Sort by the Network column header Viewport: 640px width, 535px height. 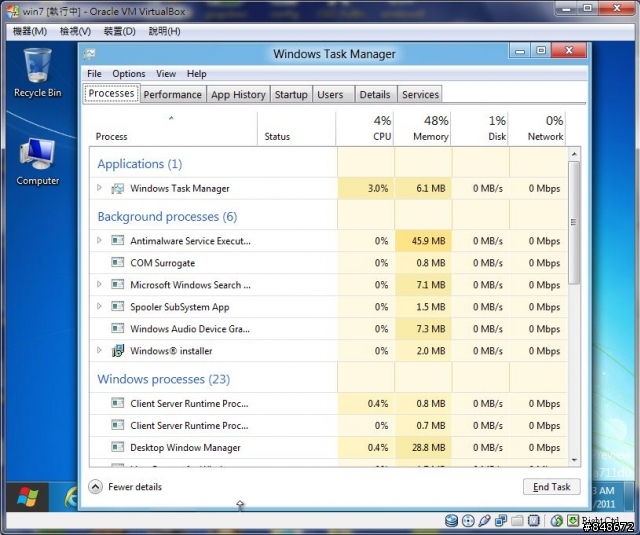[x=538, y=129]
